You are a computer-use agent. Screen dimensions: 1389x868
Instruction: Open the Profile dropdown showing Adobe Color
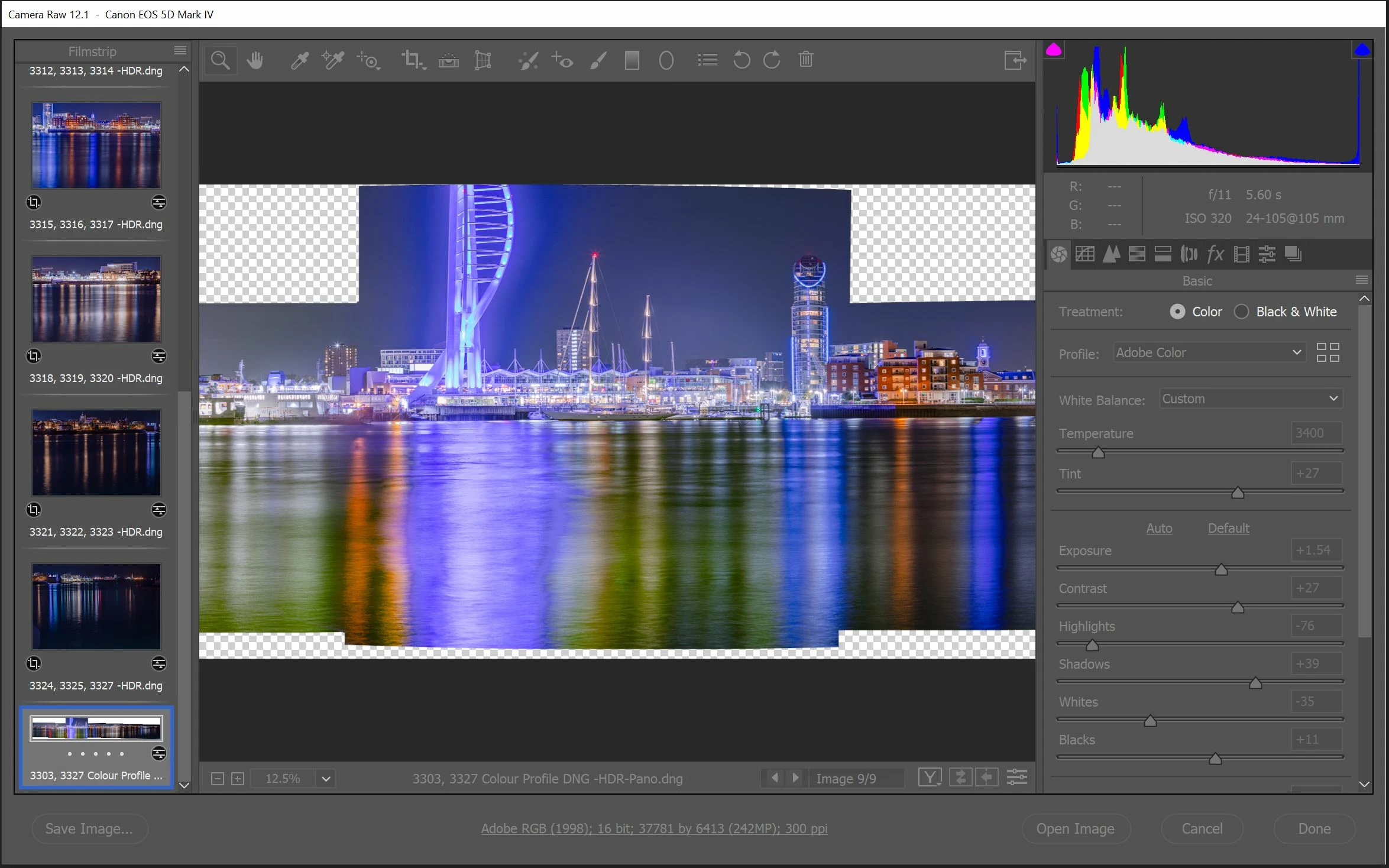click(1208, 353)
